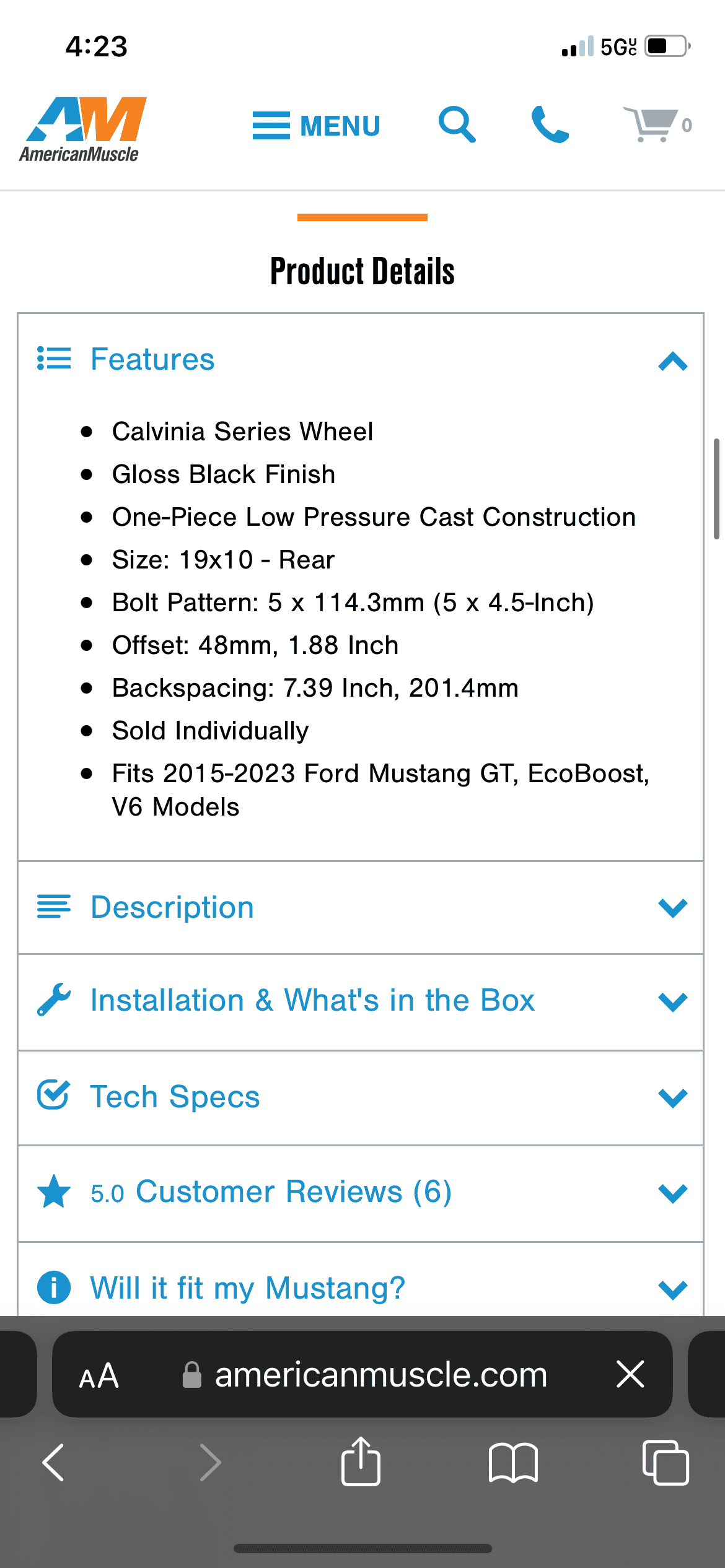Open the search magnifier icon
The image size is (725, 1568).
click(x=457, y=124)
